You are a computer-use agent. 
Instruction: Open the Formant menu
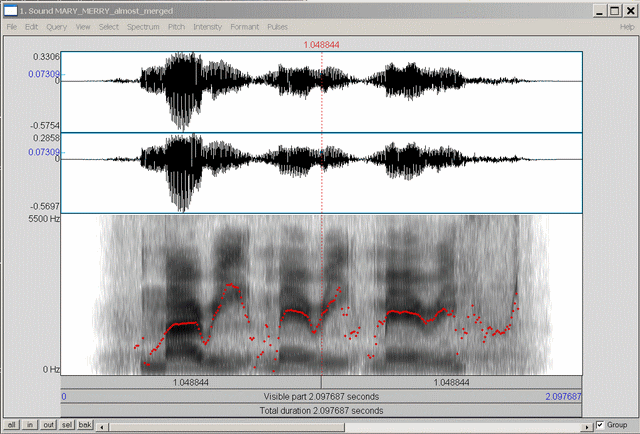click(244, 26)
